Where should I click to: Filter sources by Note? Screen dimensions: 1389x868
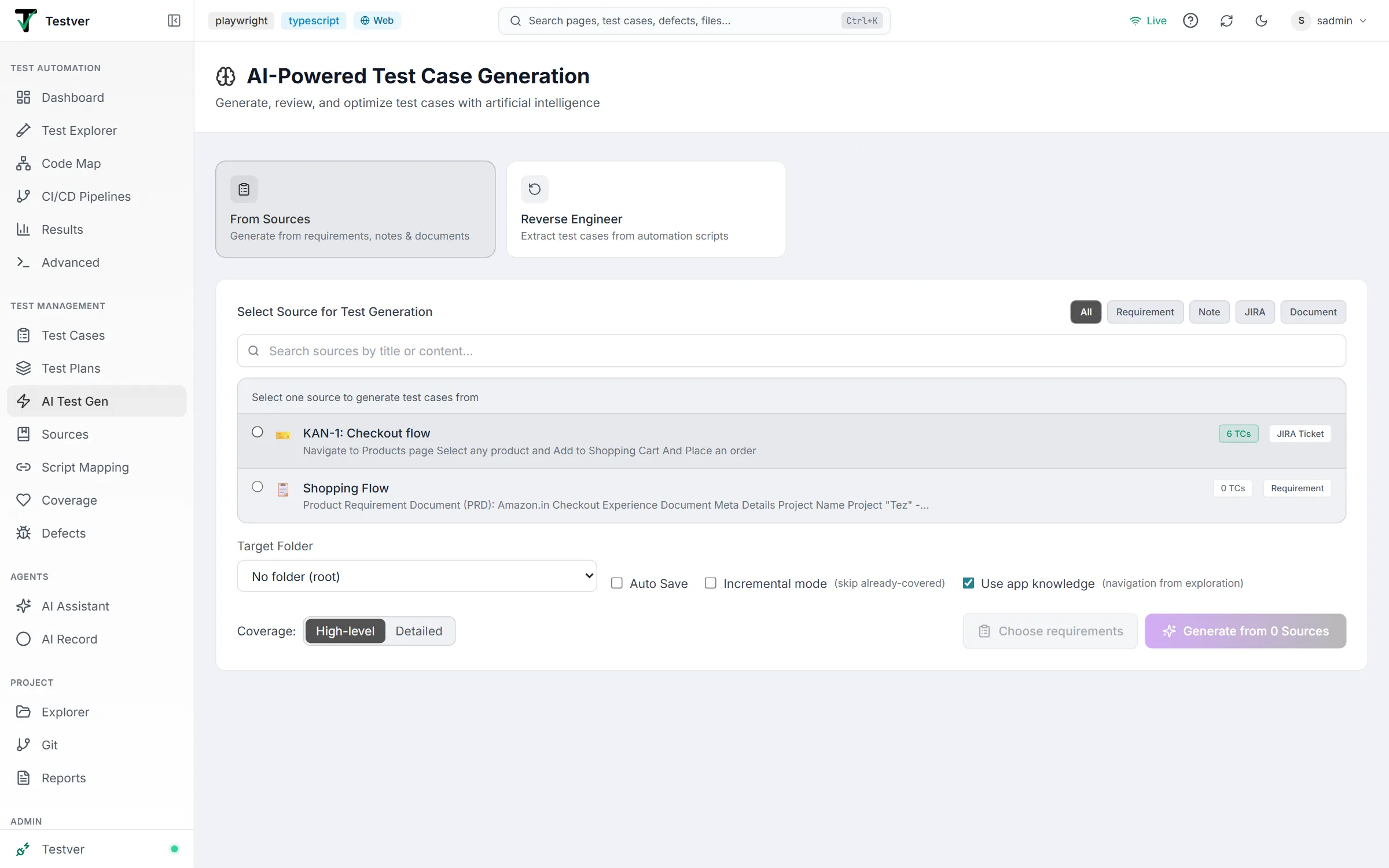click(x=1209, y=312)
